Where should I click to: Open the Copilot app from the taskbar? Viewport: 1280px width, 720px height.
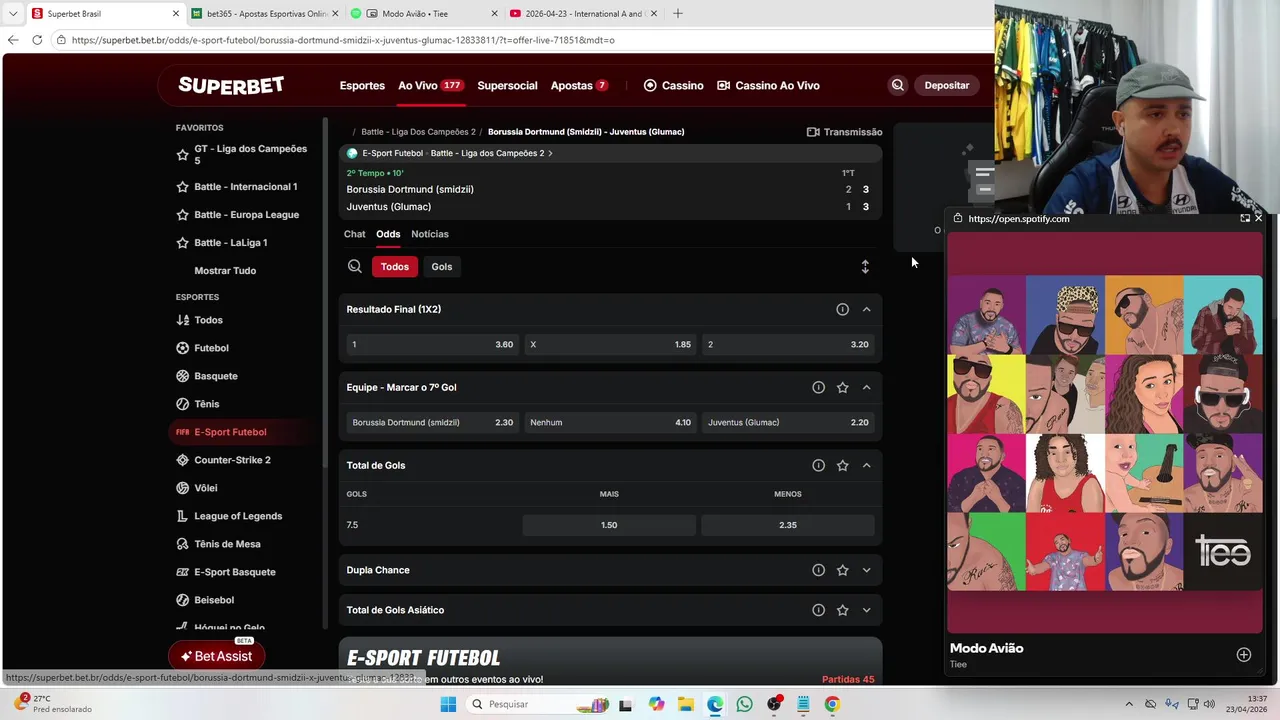click(x=656, y=704)
